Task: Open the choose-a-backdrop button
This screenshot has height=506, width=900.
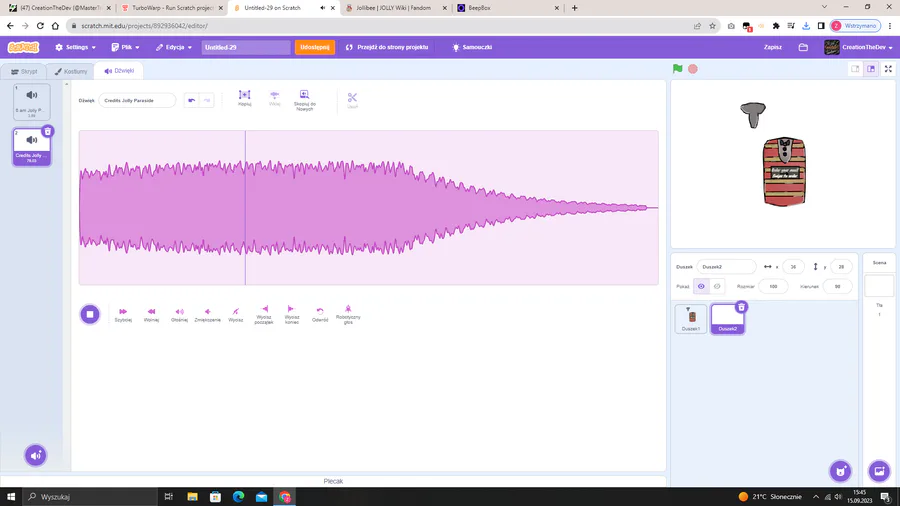Action: tap(879, 471)
